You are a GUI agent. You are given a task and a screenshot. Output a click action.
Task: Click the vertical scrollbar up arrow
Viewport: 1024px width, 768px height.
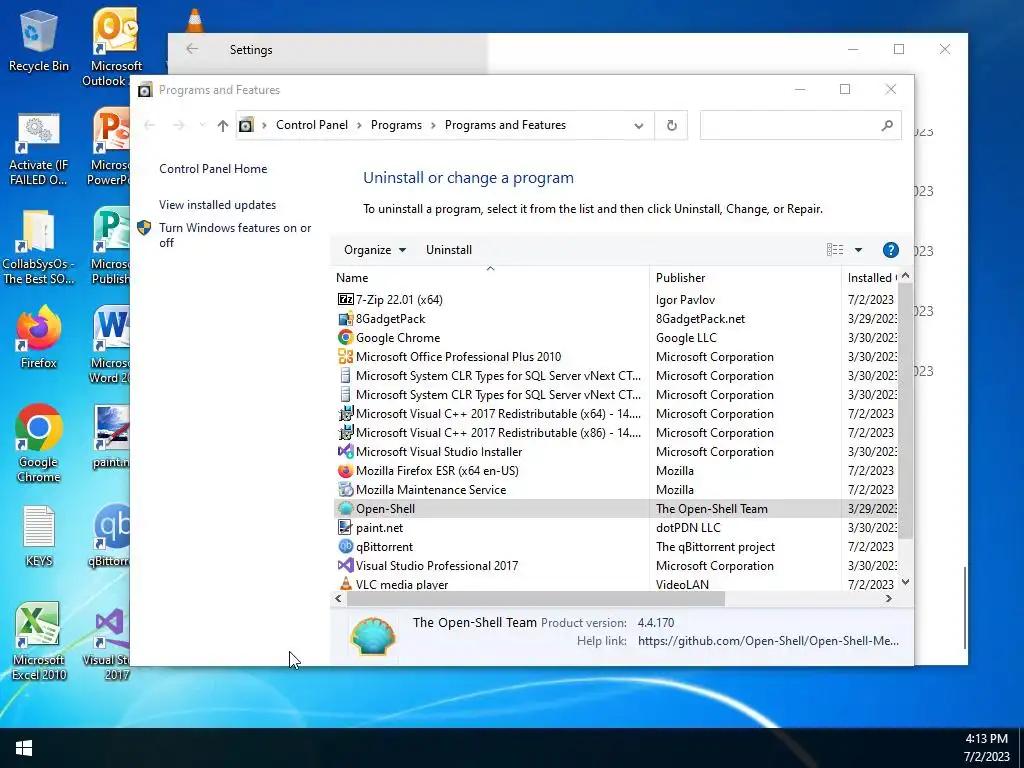(x=905, y=276)
